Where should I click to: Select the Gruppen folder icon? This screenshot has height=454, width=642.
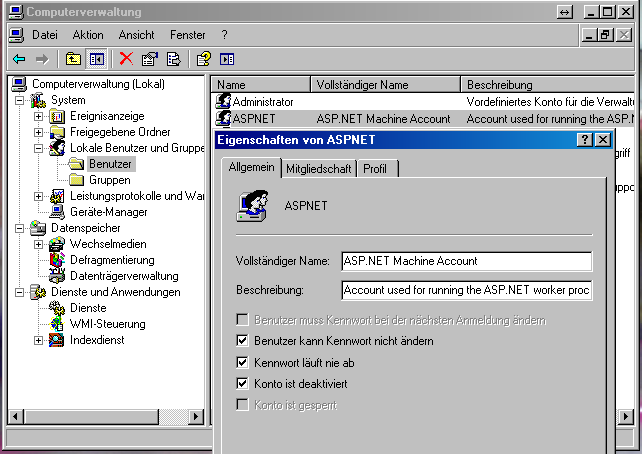point(76,180)
